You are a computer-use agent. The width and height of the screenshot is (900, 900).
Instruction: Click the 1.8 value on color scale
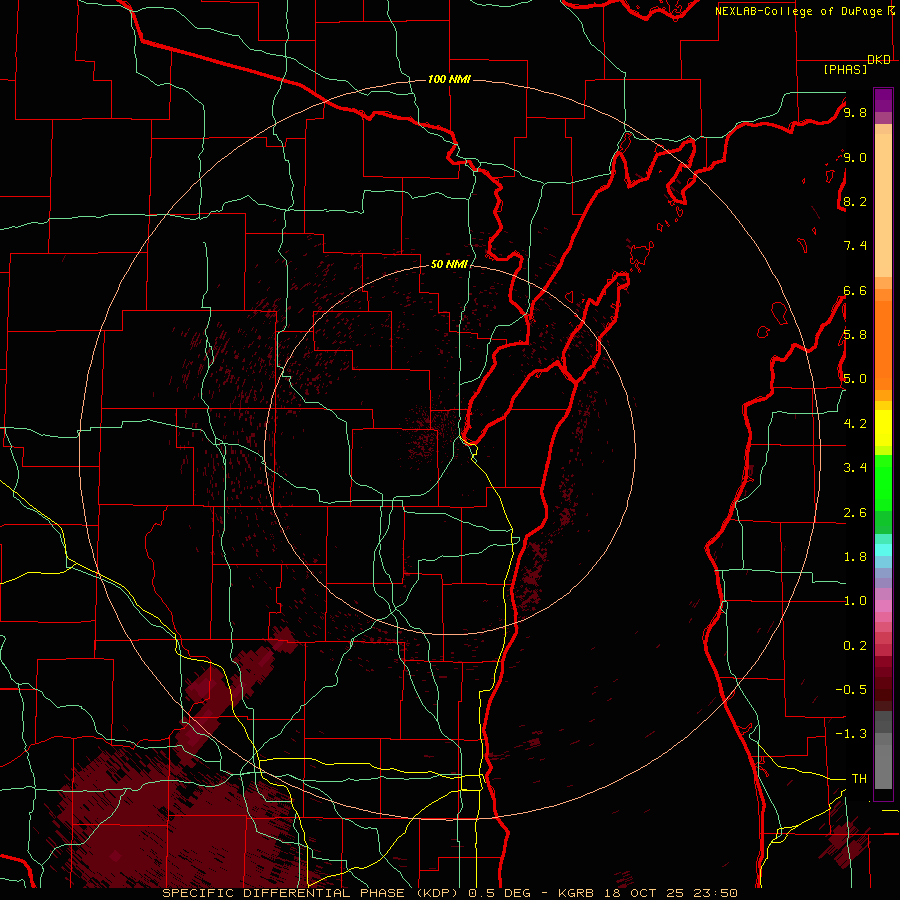(855, 557)
